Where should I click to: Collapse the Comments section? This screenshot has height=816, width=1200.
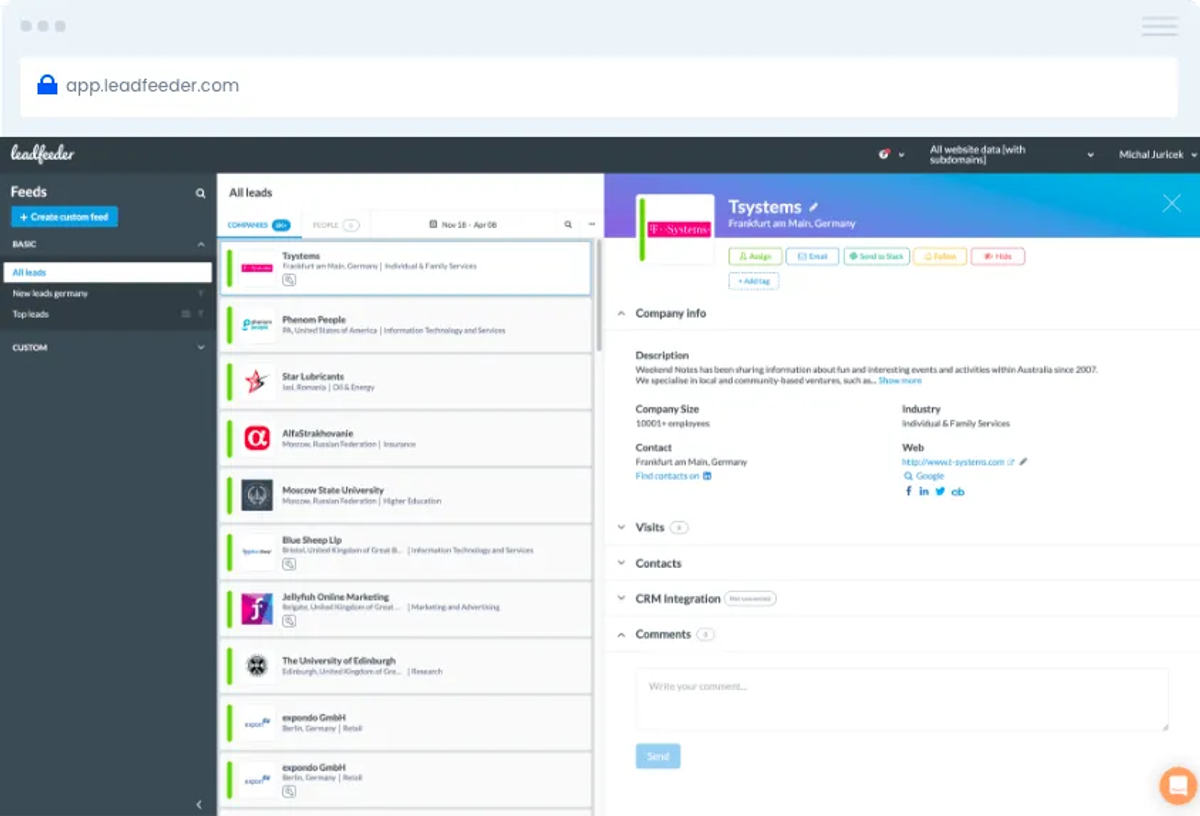(x=622, y=634)
